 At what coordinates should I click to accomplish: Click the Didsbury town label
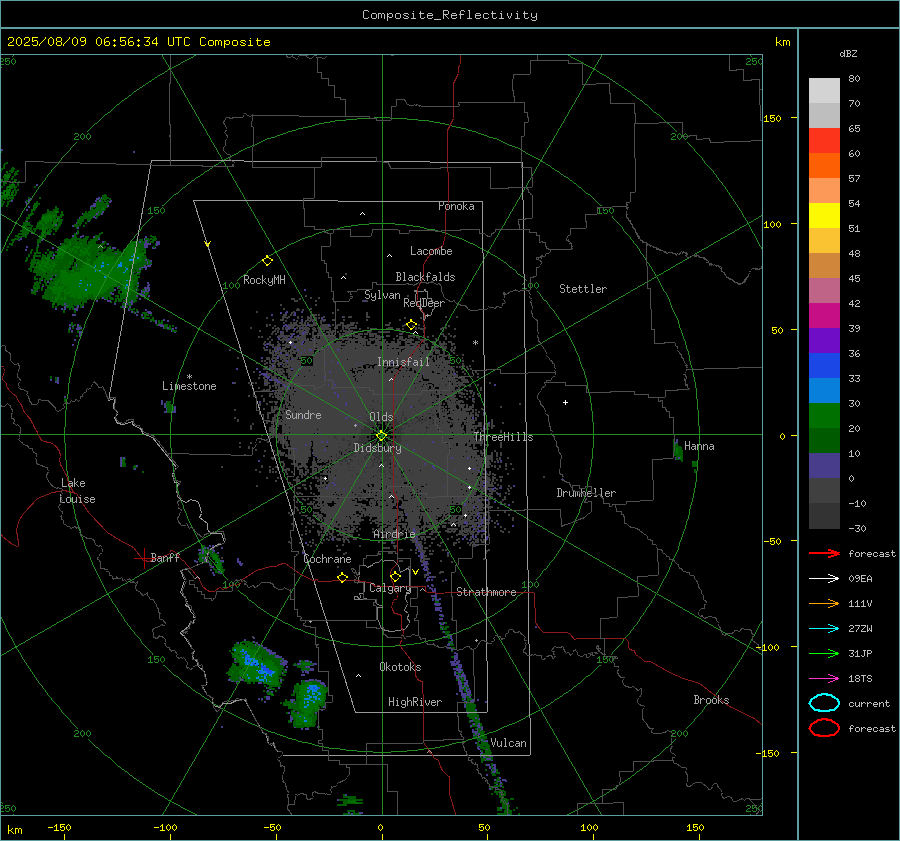point(377,448)
